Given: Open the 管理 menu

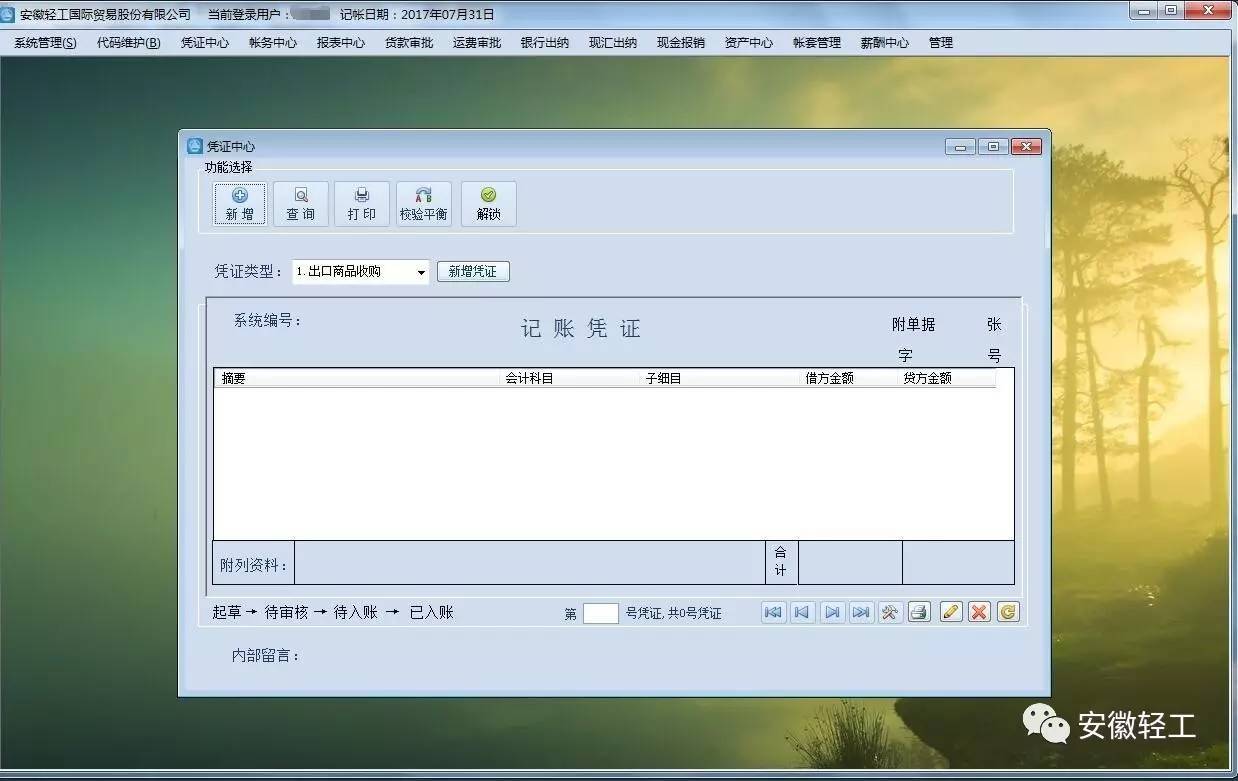Looking at the screenshot, I should (x=941, y=43).
